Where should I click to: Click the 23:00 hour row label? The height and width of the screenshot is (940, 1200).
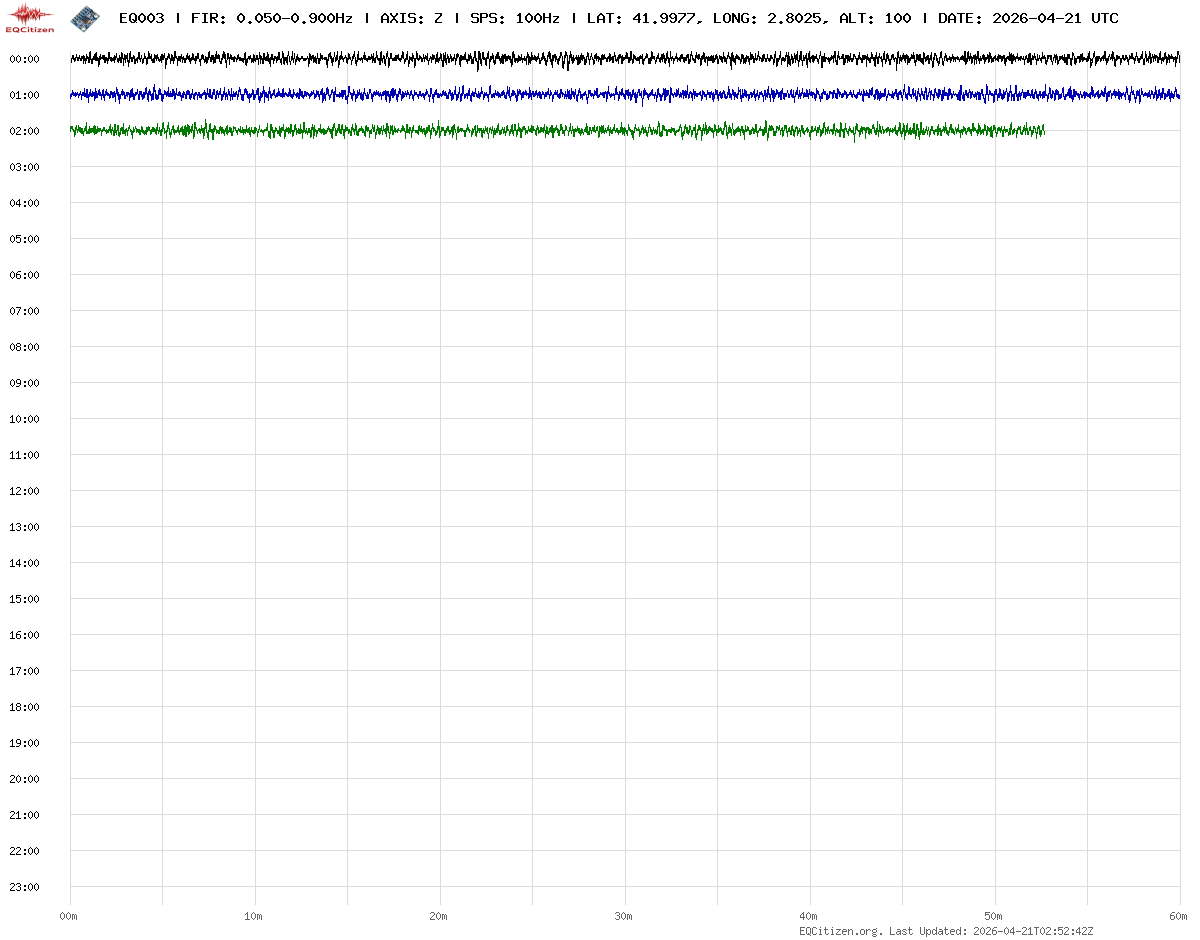click(24, 887)
